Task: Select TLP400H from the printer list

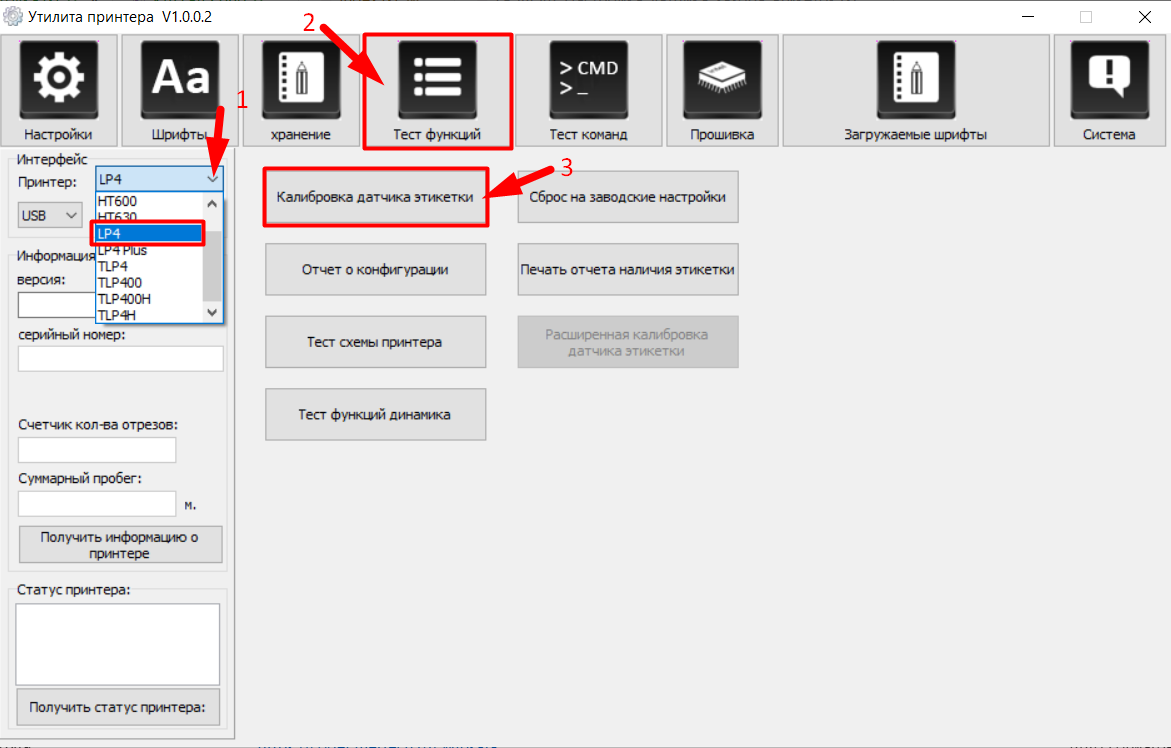Action: point(124,299)
